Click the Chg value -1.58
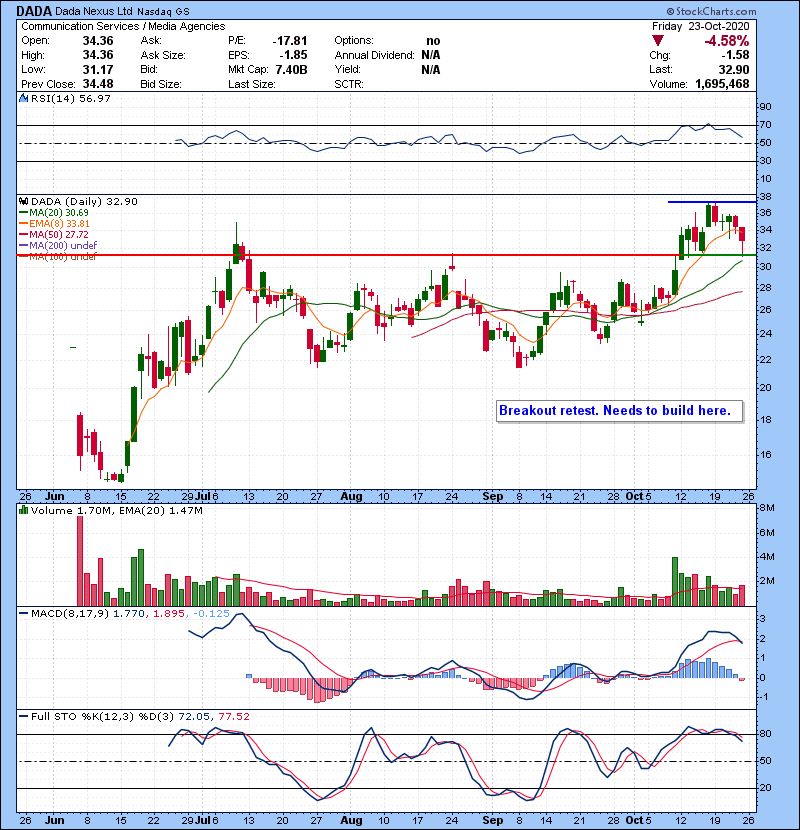The height and width of the screenshot is (830, 800). point(735,55)
